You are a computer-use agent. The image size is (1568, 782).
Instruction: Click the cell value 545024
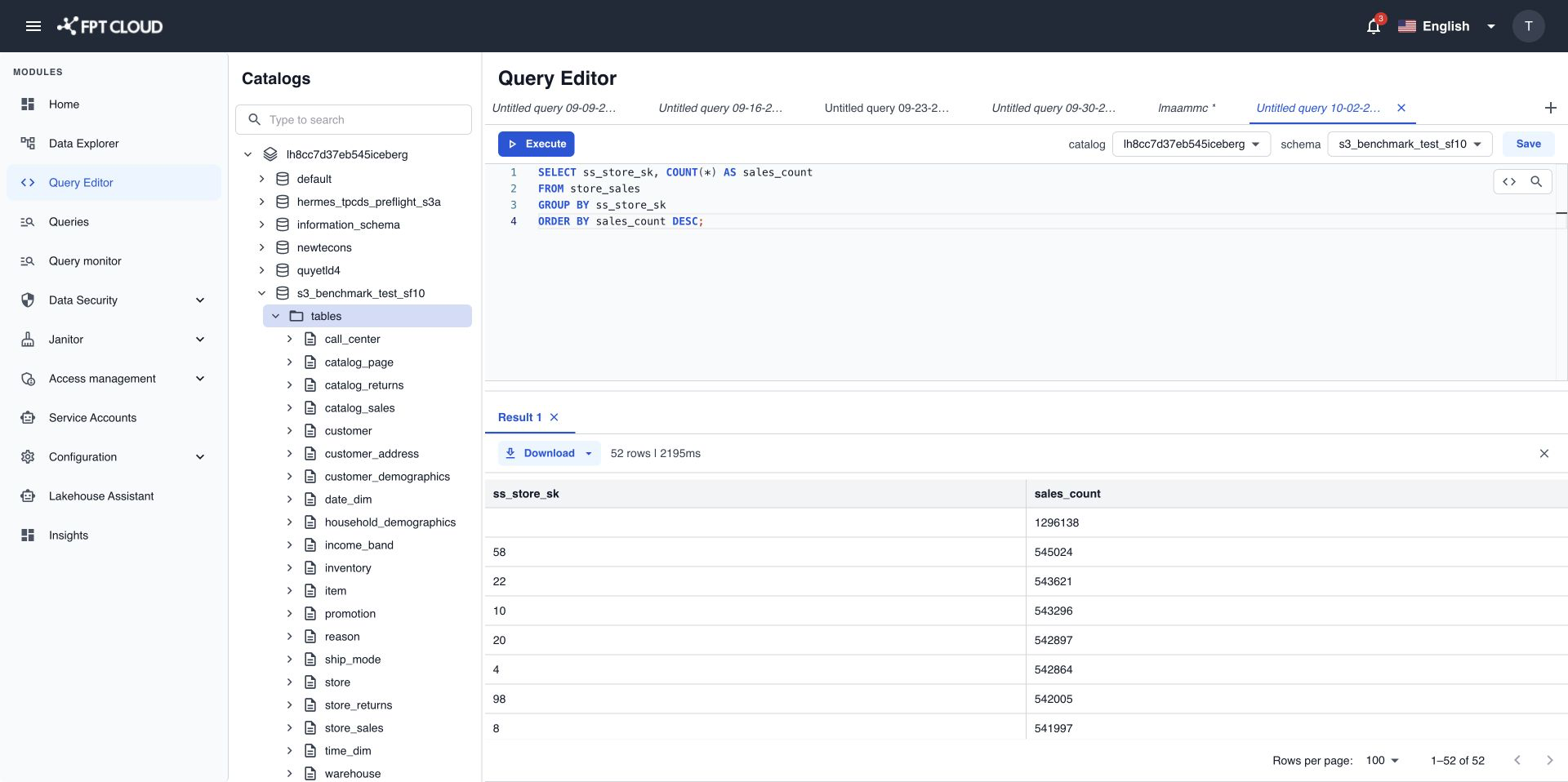[1053, 553]
